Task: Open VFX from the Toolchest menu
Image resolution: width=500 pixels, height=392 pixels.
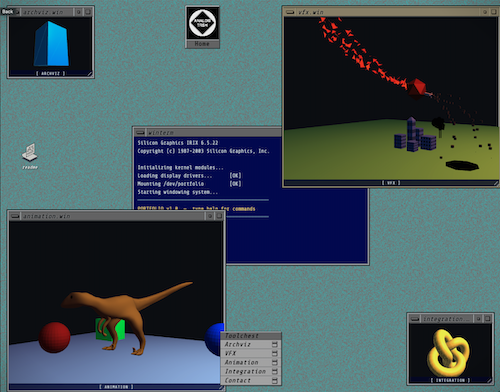Action: pyautogui.click(x=251, y=353)
